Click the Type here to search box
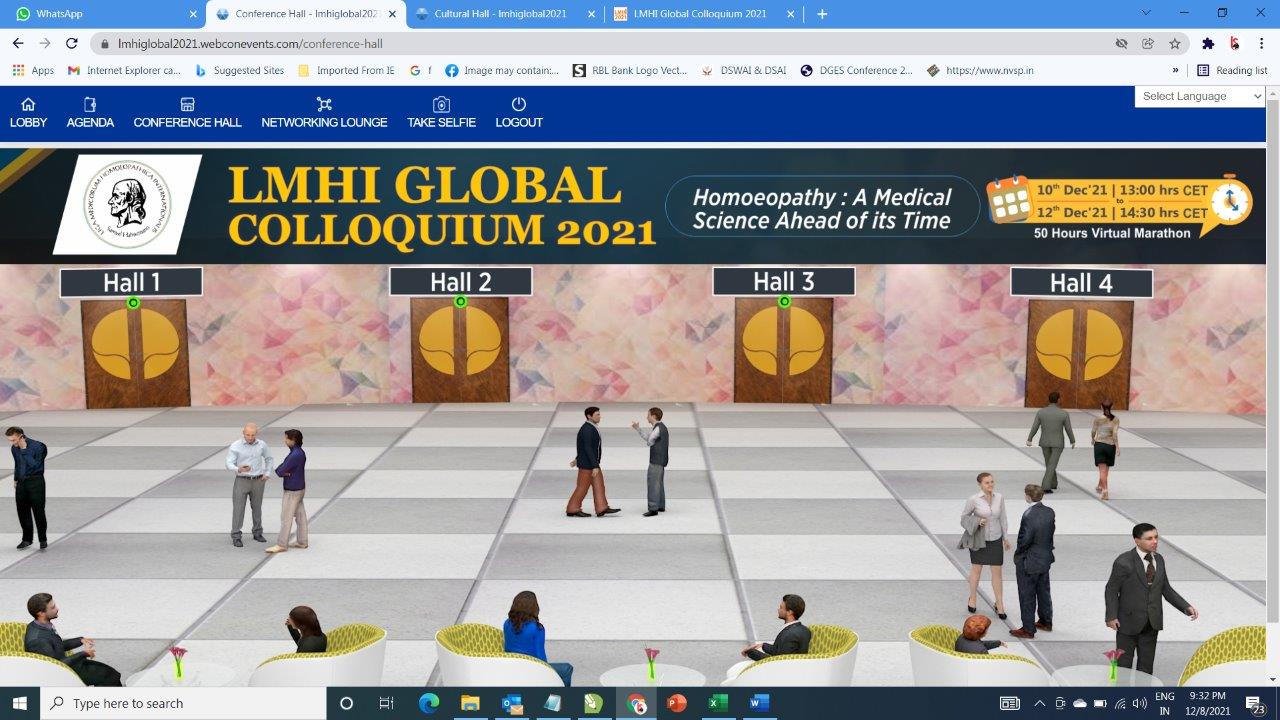The height and width of the screenshot is (720, 1280). pyautogui.click(x=182, y=703)
